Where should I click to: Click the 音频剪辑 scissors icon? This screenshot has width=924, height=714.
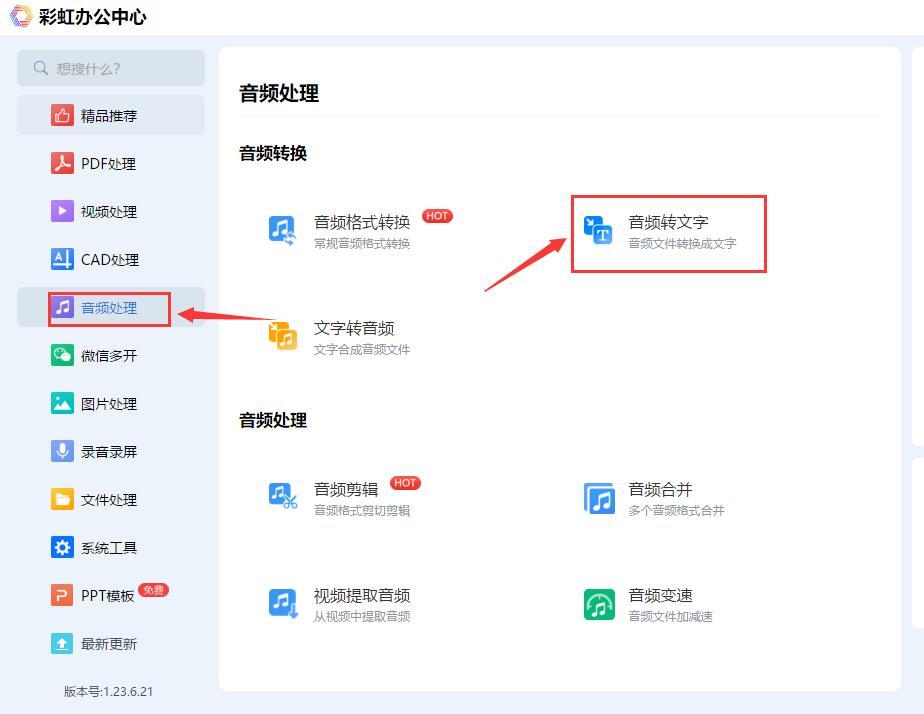[282, 496]
